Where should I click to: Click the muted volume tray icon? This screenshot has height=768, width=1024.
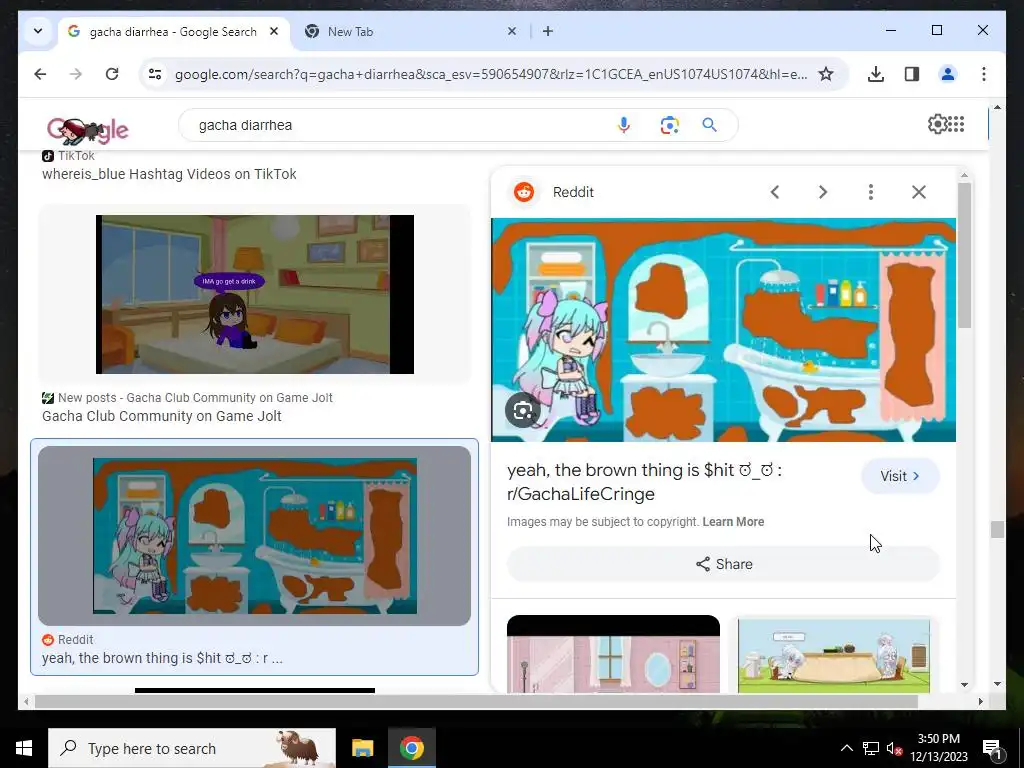[894, 748]
